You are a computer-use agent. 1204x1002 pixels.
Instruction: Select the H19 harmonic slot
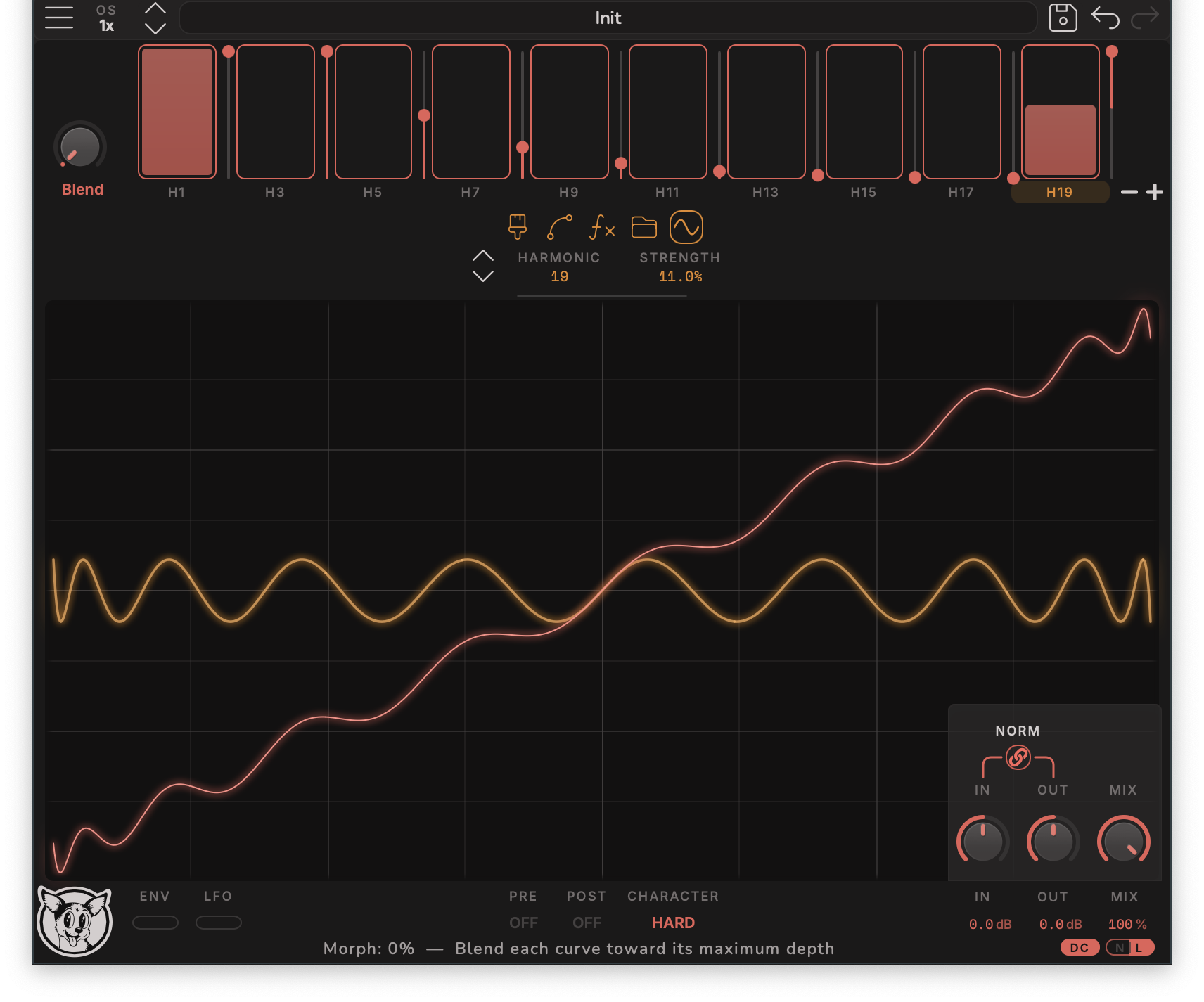(x=1060, y=112)
